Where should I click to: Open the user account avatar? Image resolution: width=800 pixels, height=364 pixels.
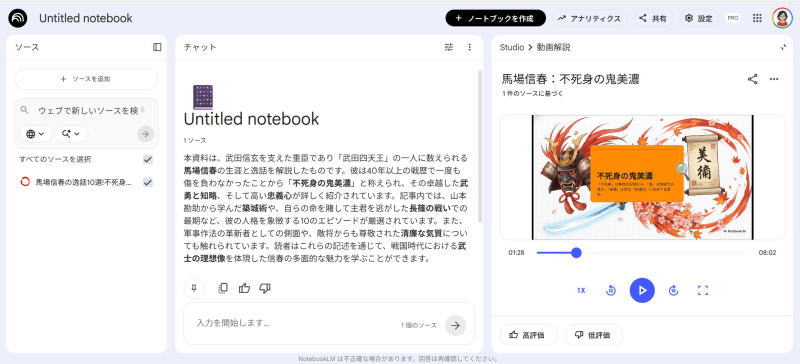tap(782, 18)
